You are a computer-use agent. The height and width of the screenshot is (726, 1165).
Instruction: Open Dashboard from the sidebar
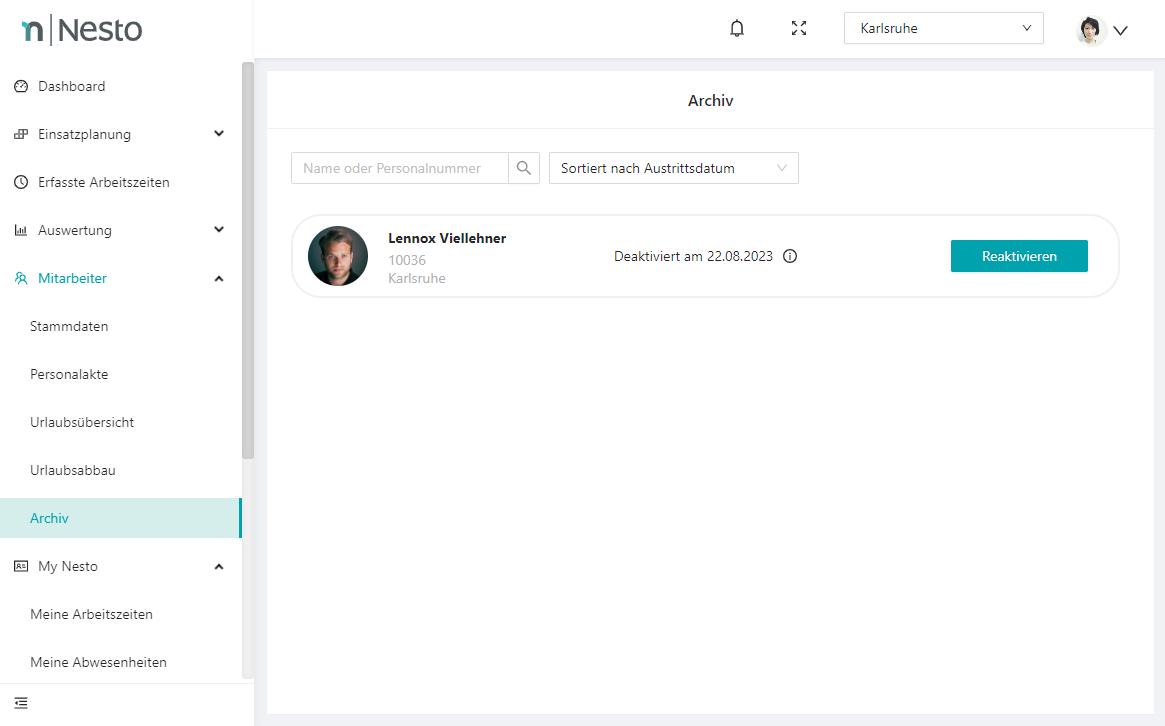[x=71, y=86]
